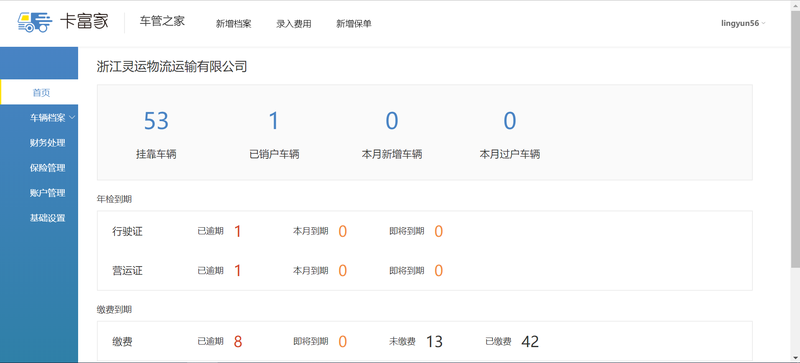This screenshot has height=363, width=800.
Task: Open 新增保单 in top navigation
Action: tap(354, 23)
